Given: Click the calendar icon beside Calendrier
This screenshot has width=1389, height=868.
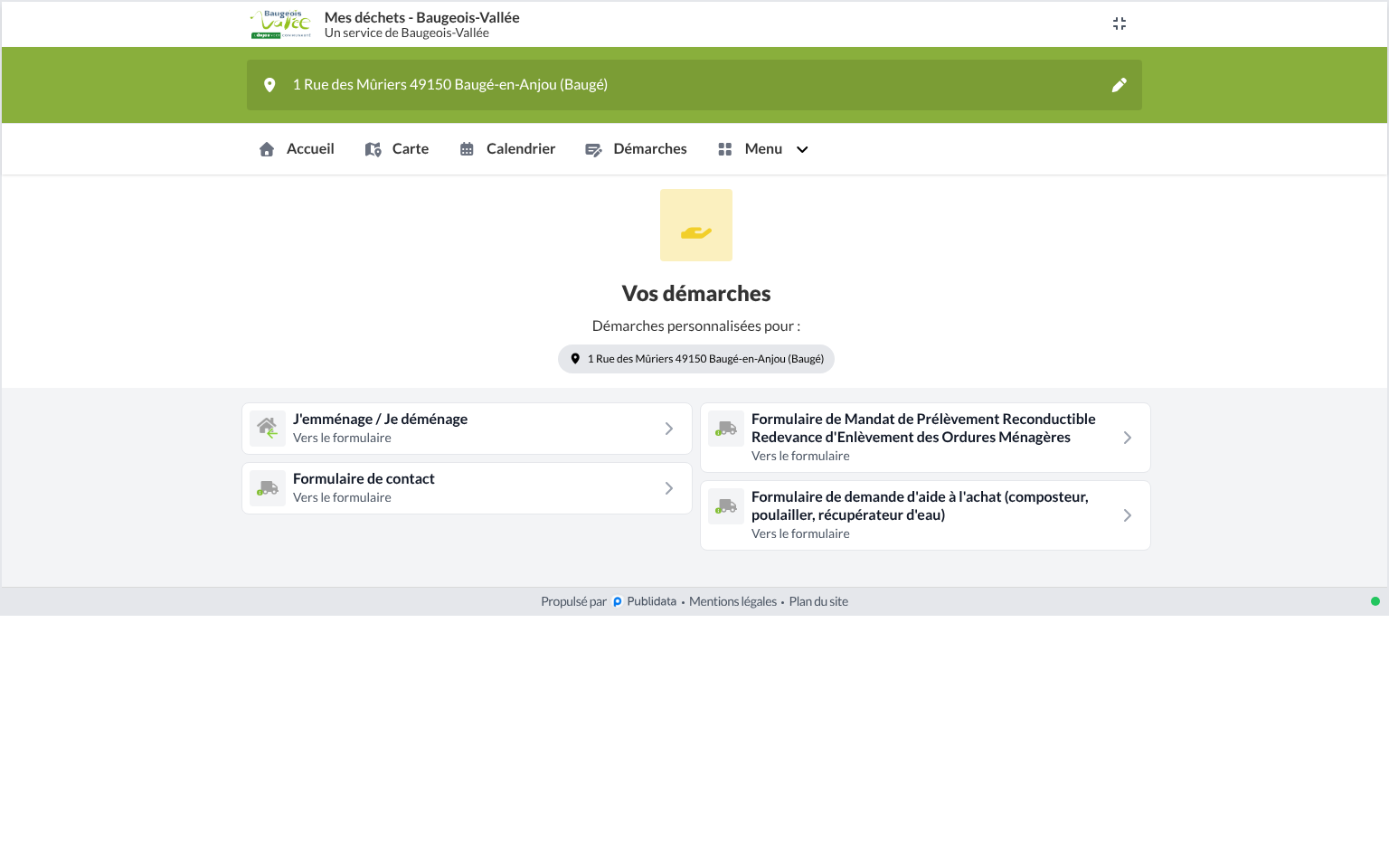Looking at the screenshot, I should pyautogui.click(x=467, y=149).
